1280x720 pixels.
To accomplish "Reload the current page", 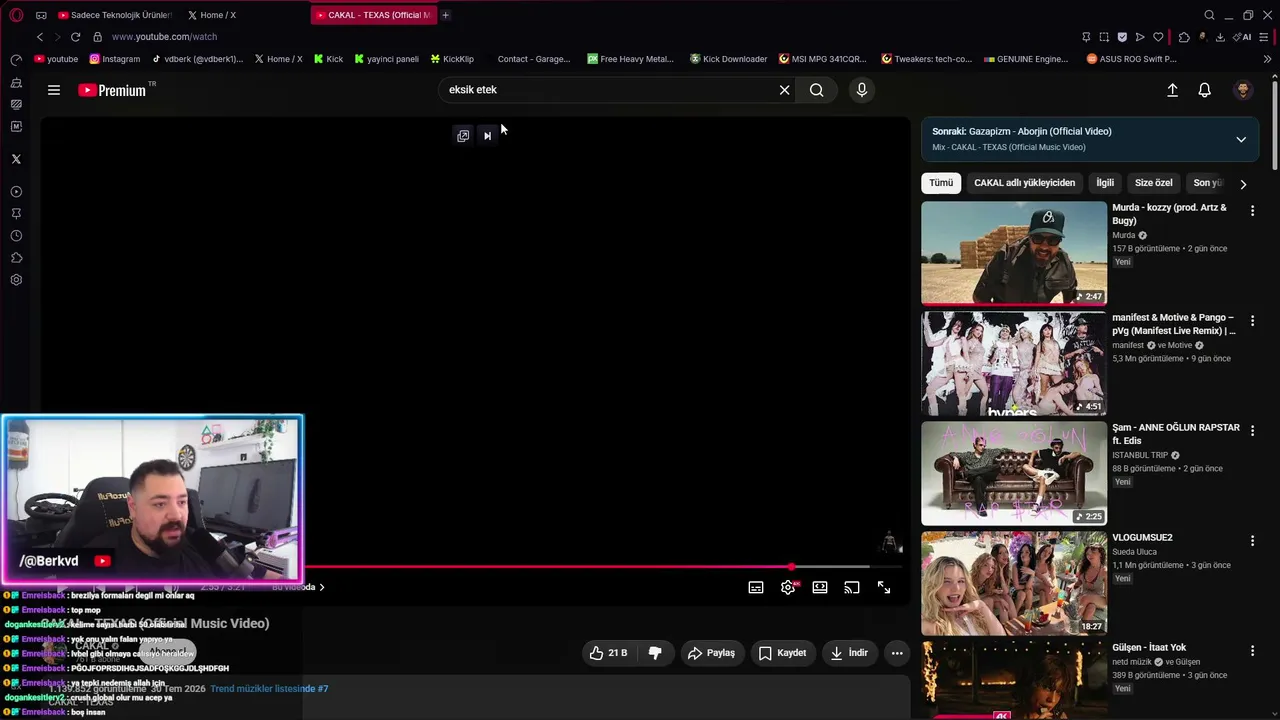I will (x=75, y=37).
